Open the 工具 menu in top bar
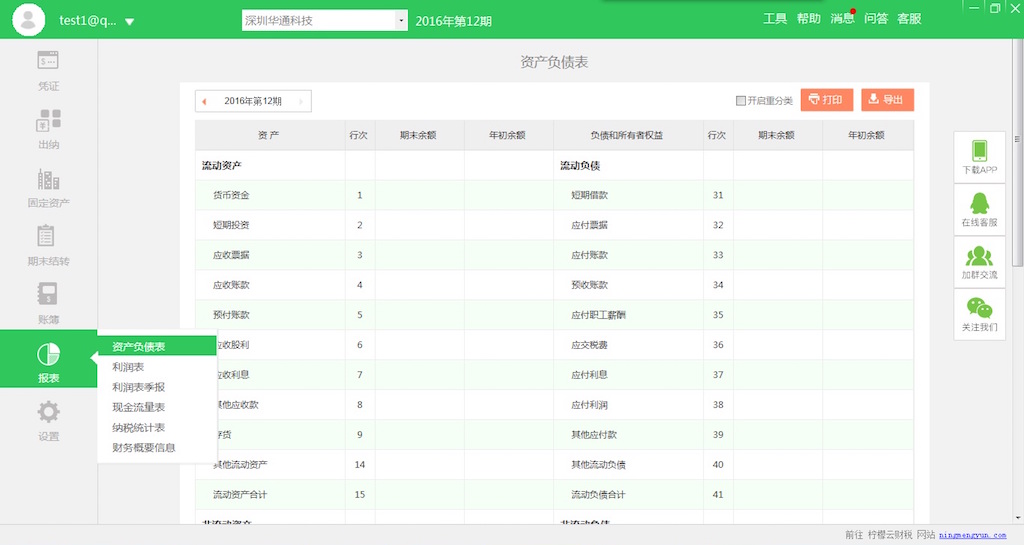Image resolution: width=1024 pixels, height=545 pixels. pos(775,18)
